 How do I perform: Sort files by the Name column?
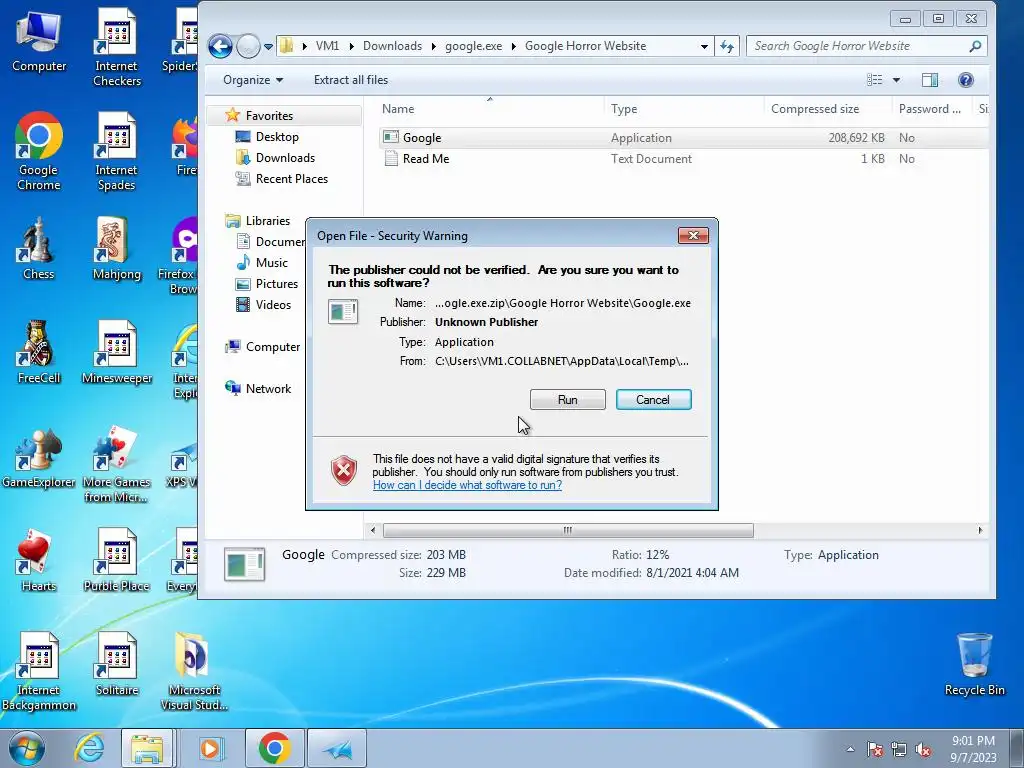[490, 109]
